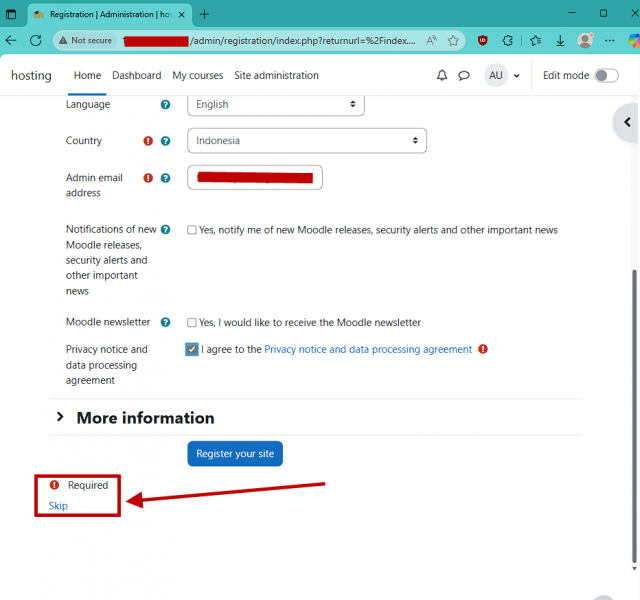Open the AU user avatar menu
The width and height of the screenshot is (640, 600).
click(x=496, y=75)
